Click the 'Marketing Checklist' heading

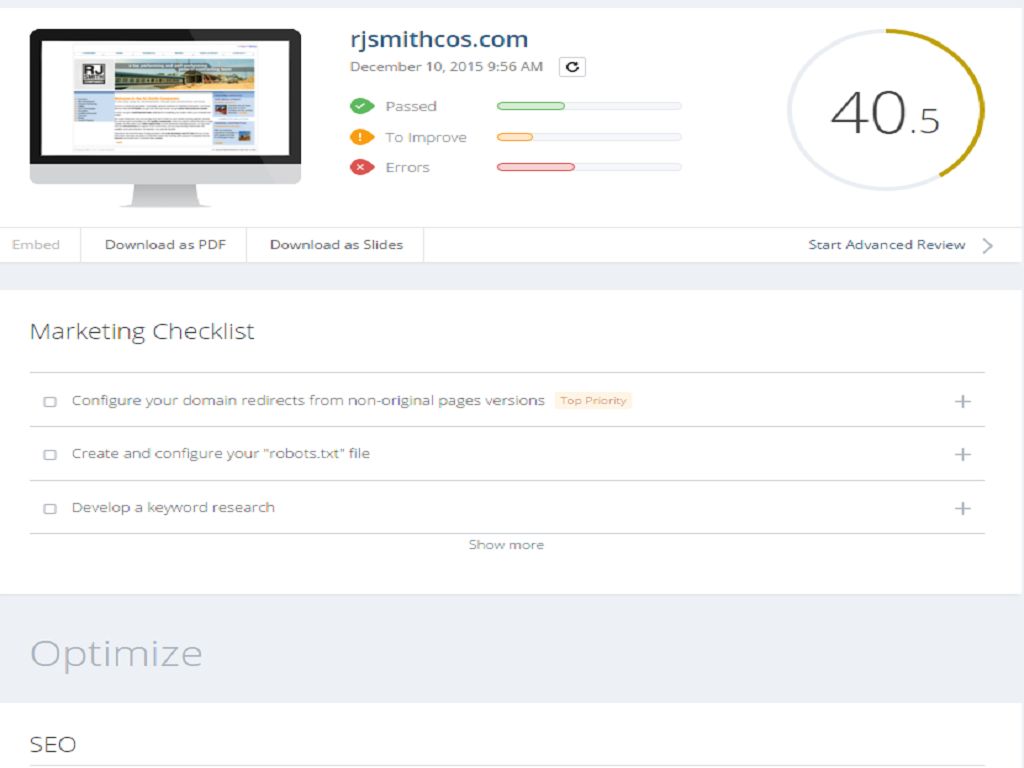click(142, 332)
